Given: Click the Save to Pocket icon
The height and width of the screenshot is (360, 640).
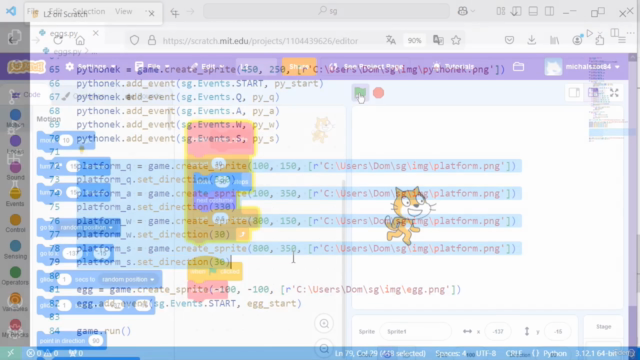Looking at the screenshot, I should [509, 40].
